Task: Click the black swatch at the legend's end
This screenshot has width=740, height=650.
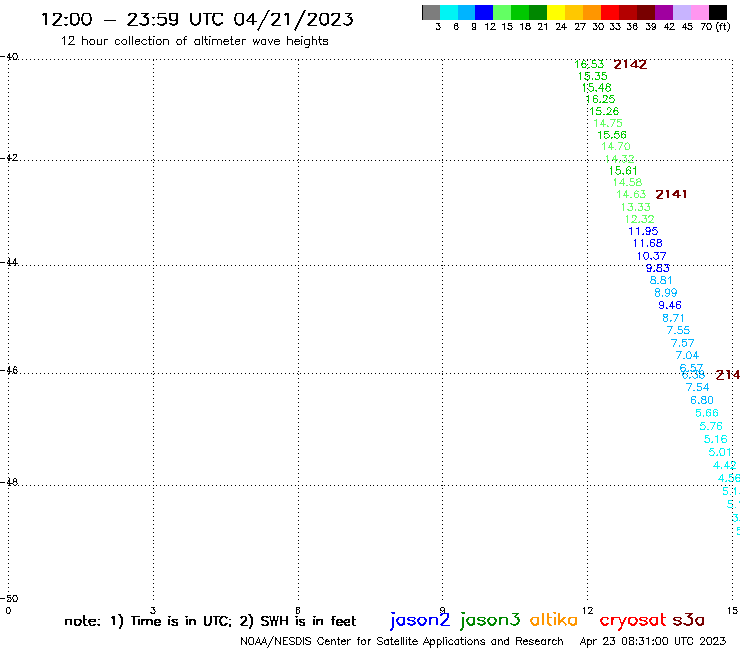Action: pos(718,12)
